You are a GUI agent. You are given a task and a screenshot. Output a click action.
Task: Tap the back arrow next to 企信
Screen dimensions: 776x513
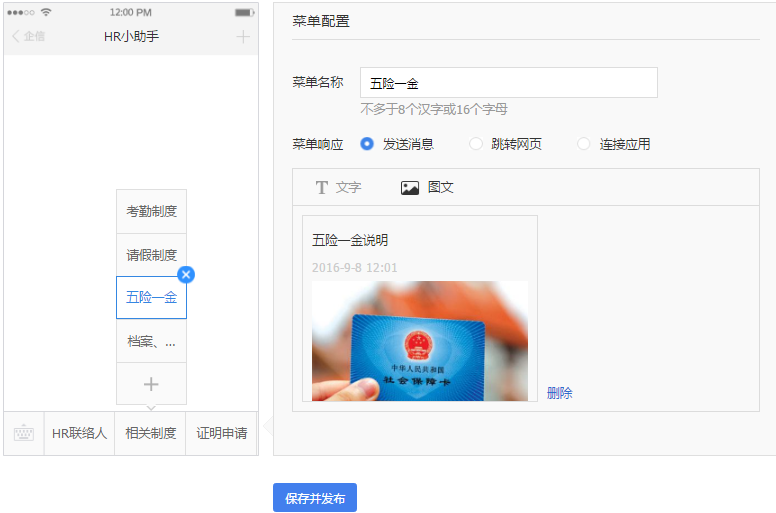16,36
